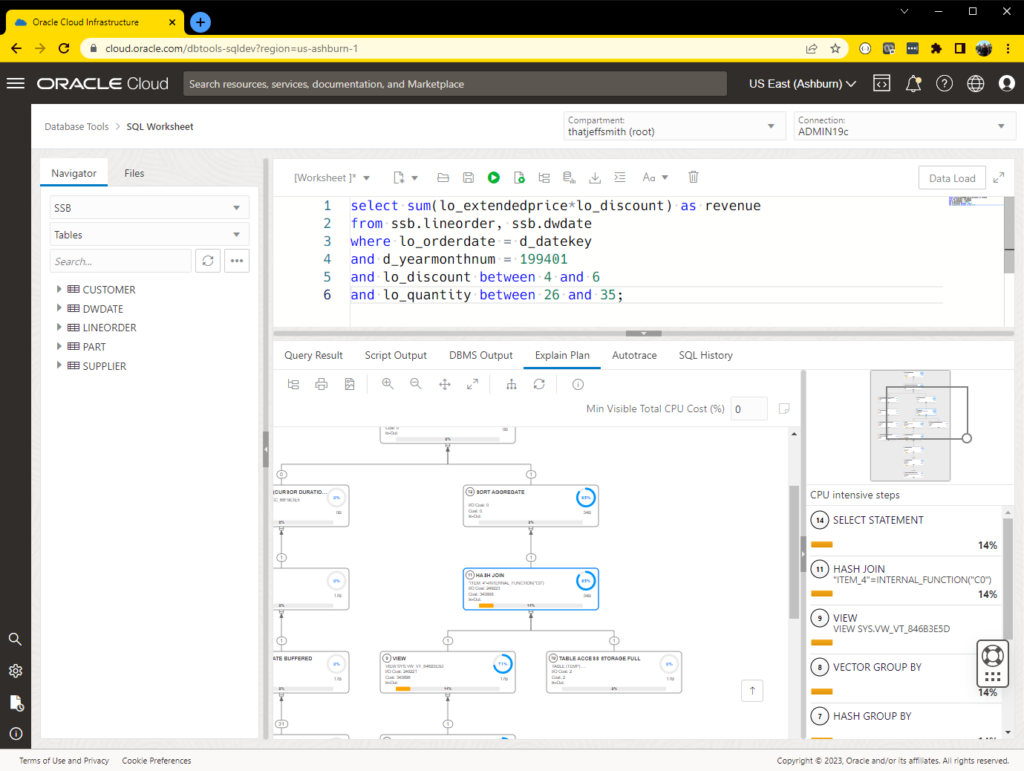Switch to the DBMS Output tab
Image resolution: width=1024 pixels, height=771 pixels.
tap(481, 355)
